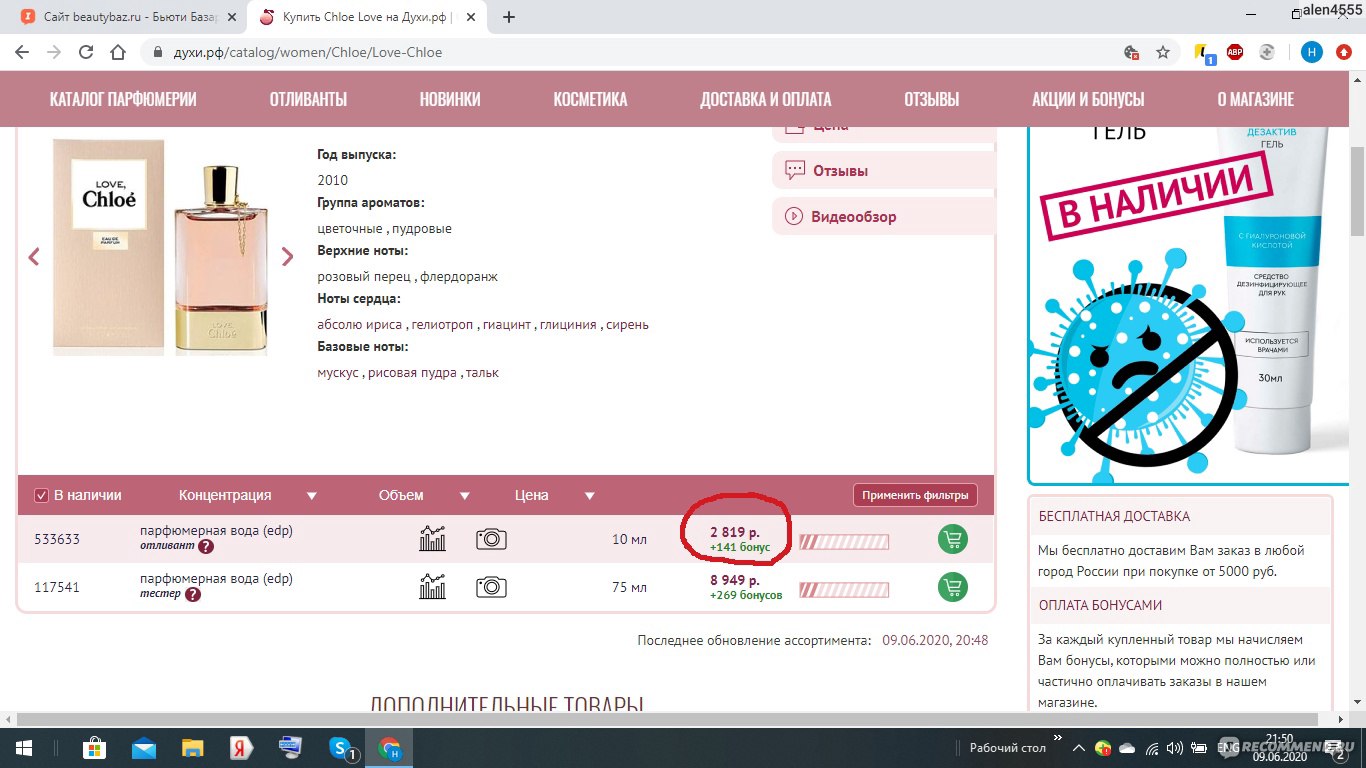Open the Отзывы side button

point(884,170)
